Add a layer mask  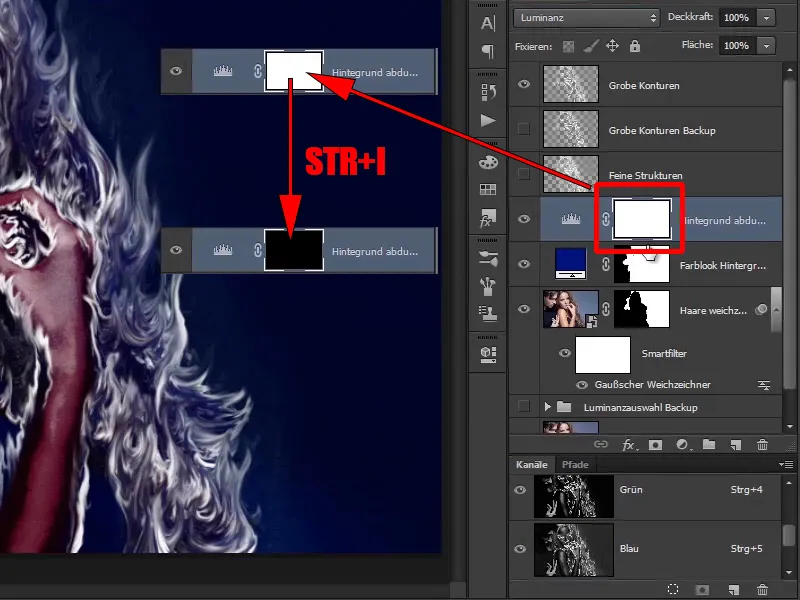[655, 445]
